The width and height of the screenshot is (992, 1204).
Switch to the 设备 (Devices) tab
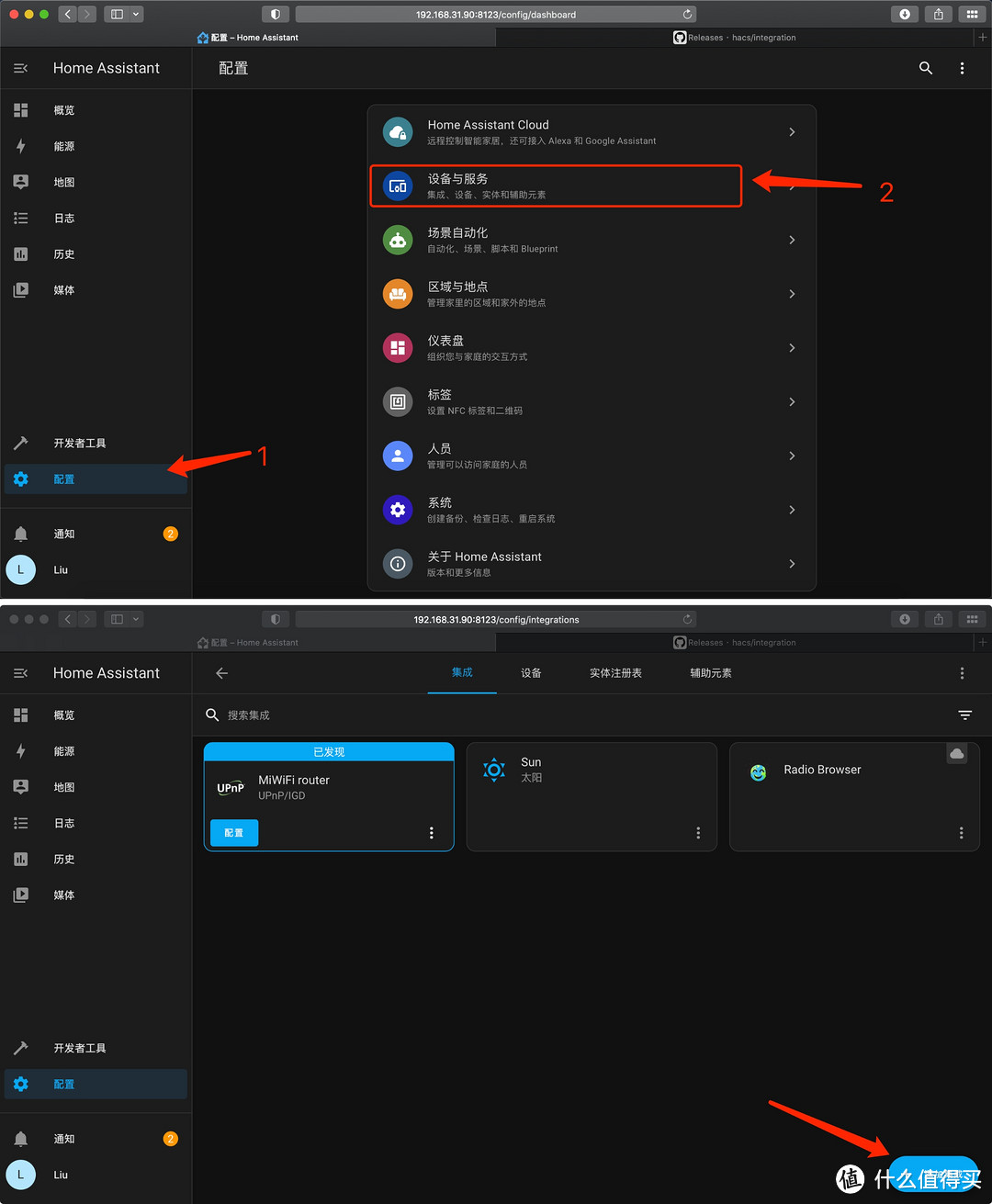pyautogui.click(x=531, y=673)
